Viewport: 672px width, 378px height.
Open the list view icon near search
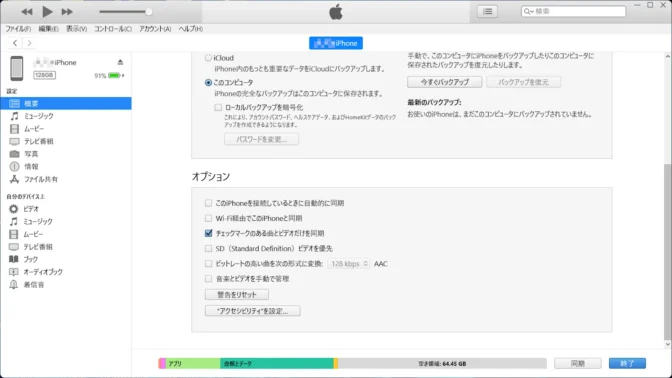[x=487, y=12]
